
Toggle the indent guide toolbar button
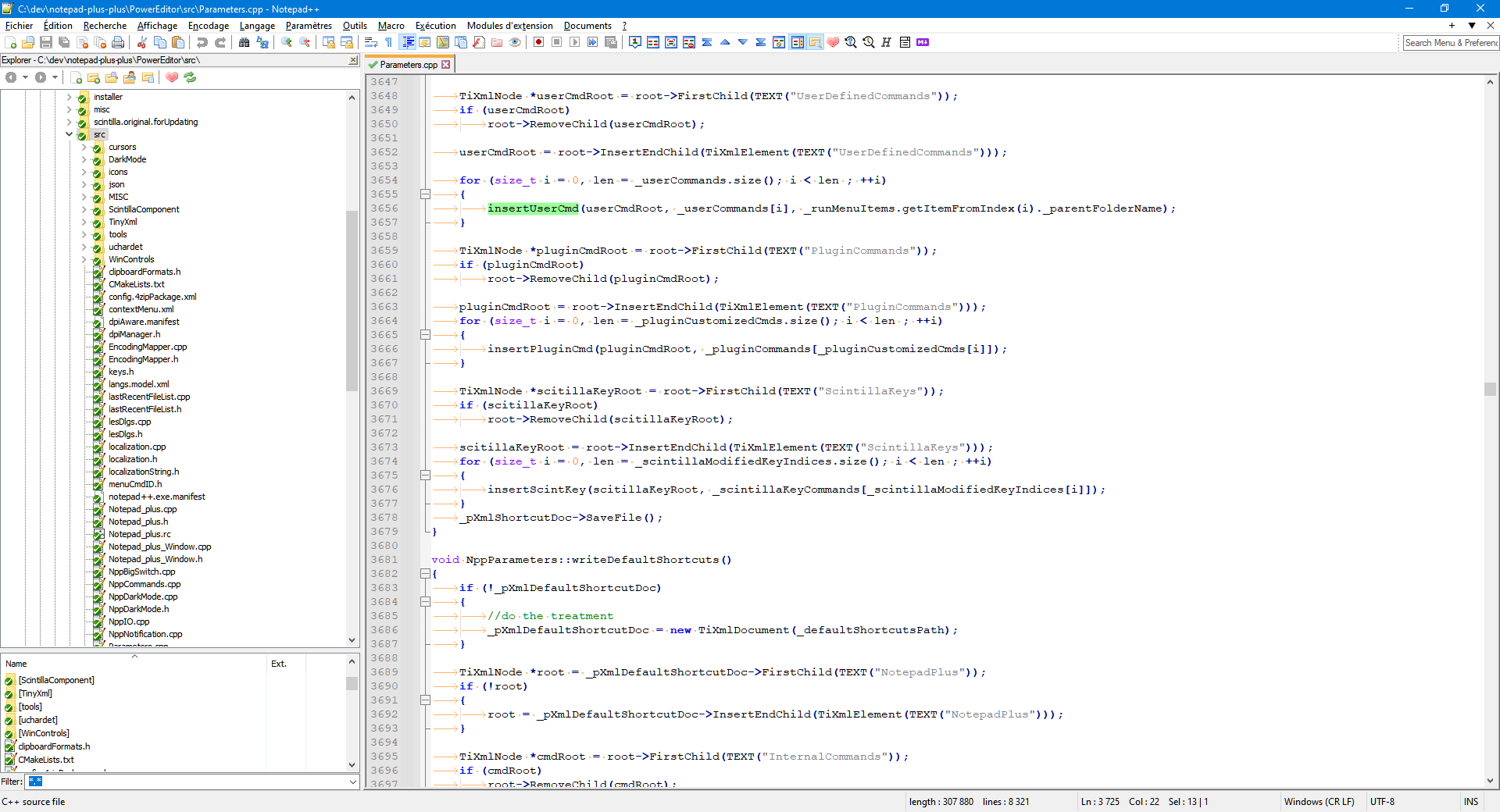tap(407, 42)
